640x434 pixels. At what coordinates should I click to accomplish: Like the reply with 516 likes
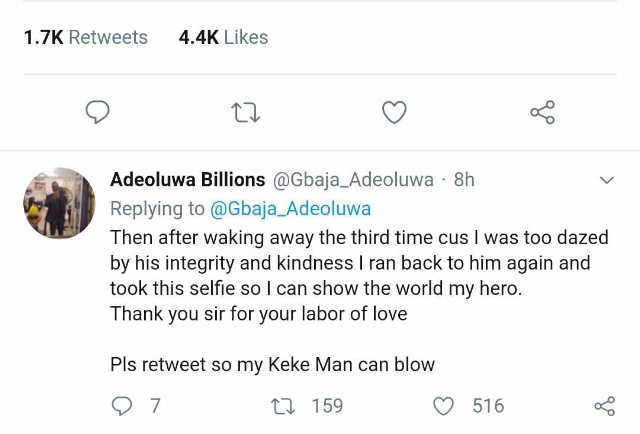coord(443,406)
